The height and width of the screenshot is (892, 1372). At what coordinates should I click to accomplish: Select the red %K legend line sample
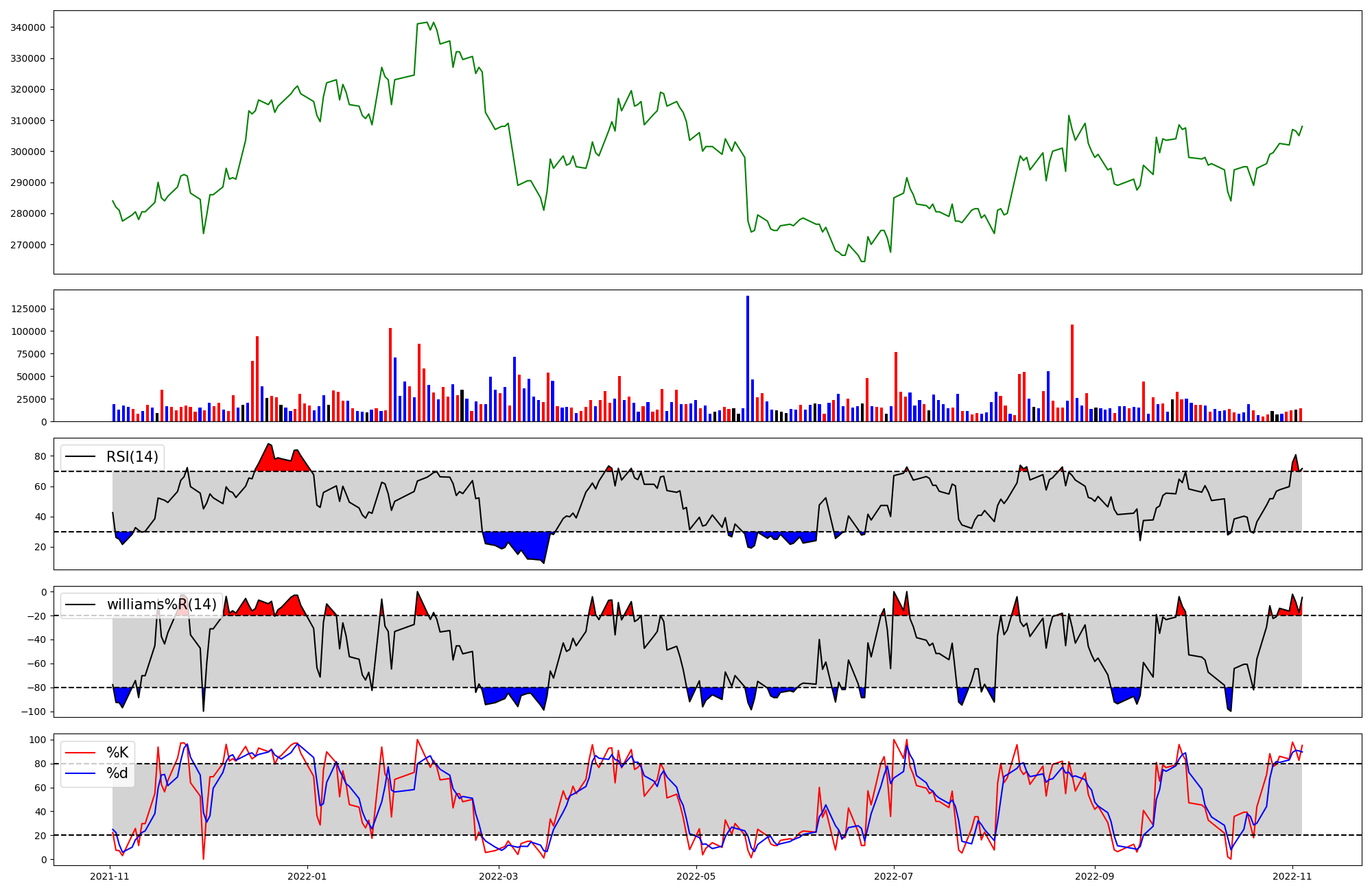click(80, 753)
